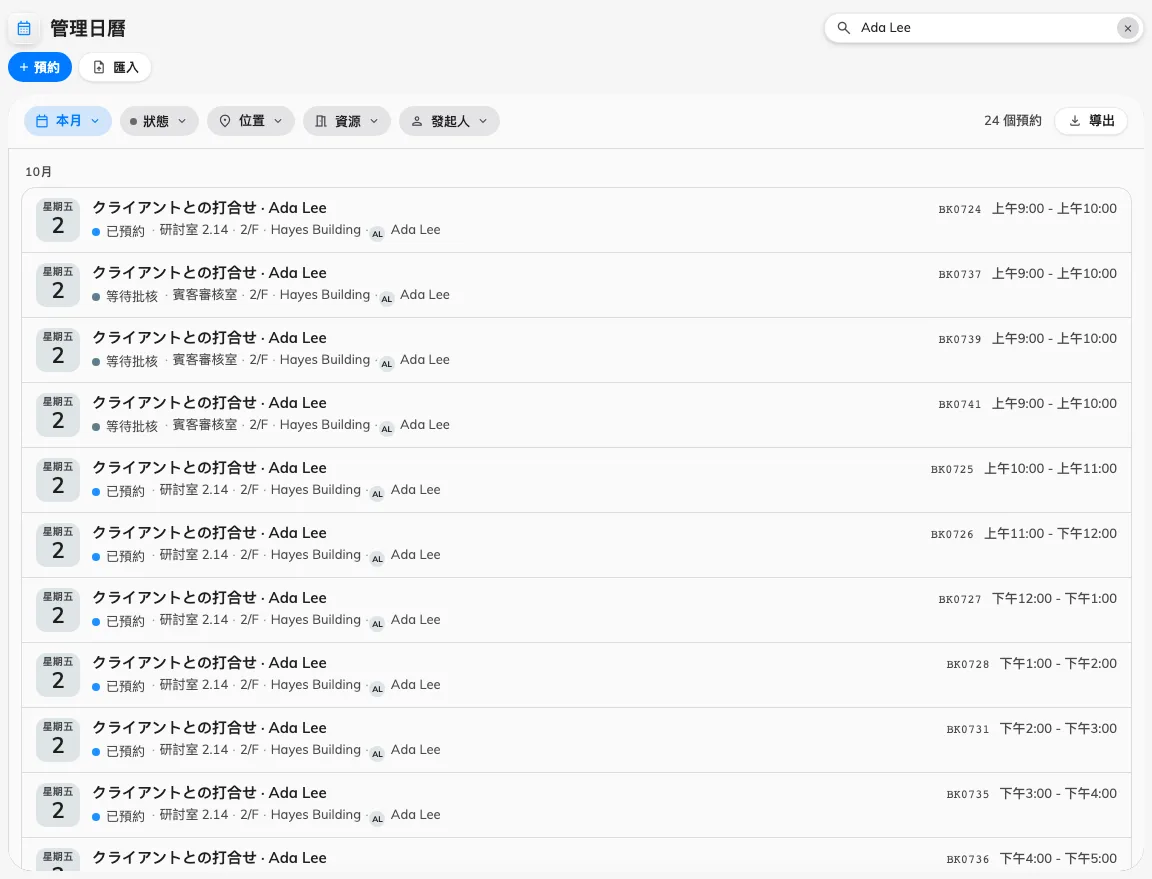Click the 管理日曆 page title
The width and height of the screenshot is (1152, 879).
point(87,28)
